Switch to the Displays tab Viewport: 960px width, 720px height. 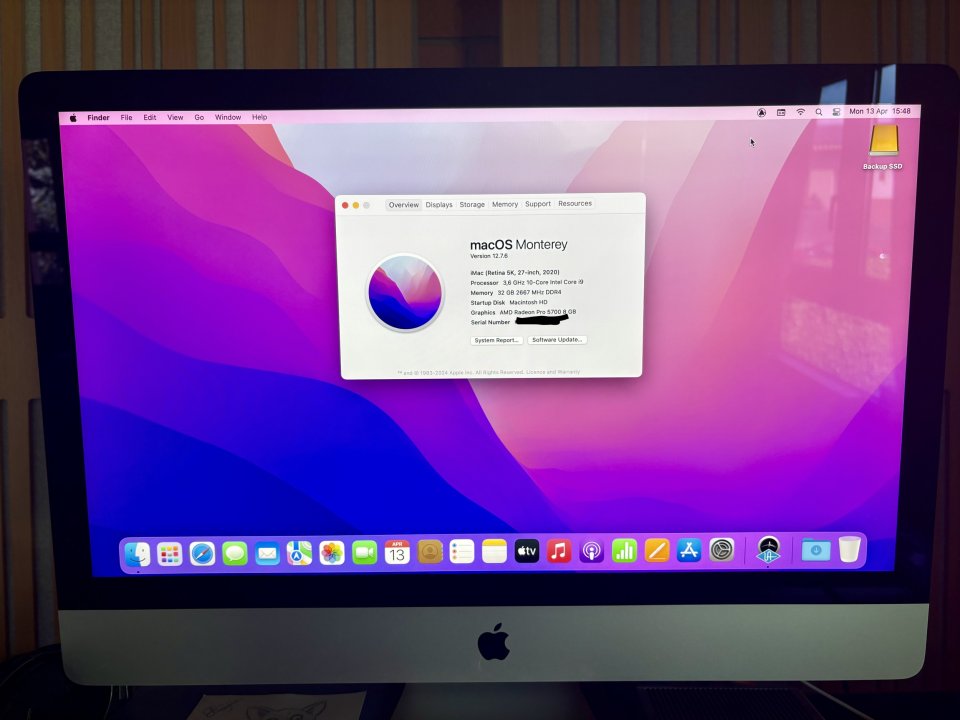pyautogui.click(x=439, y=204)
